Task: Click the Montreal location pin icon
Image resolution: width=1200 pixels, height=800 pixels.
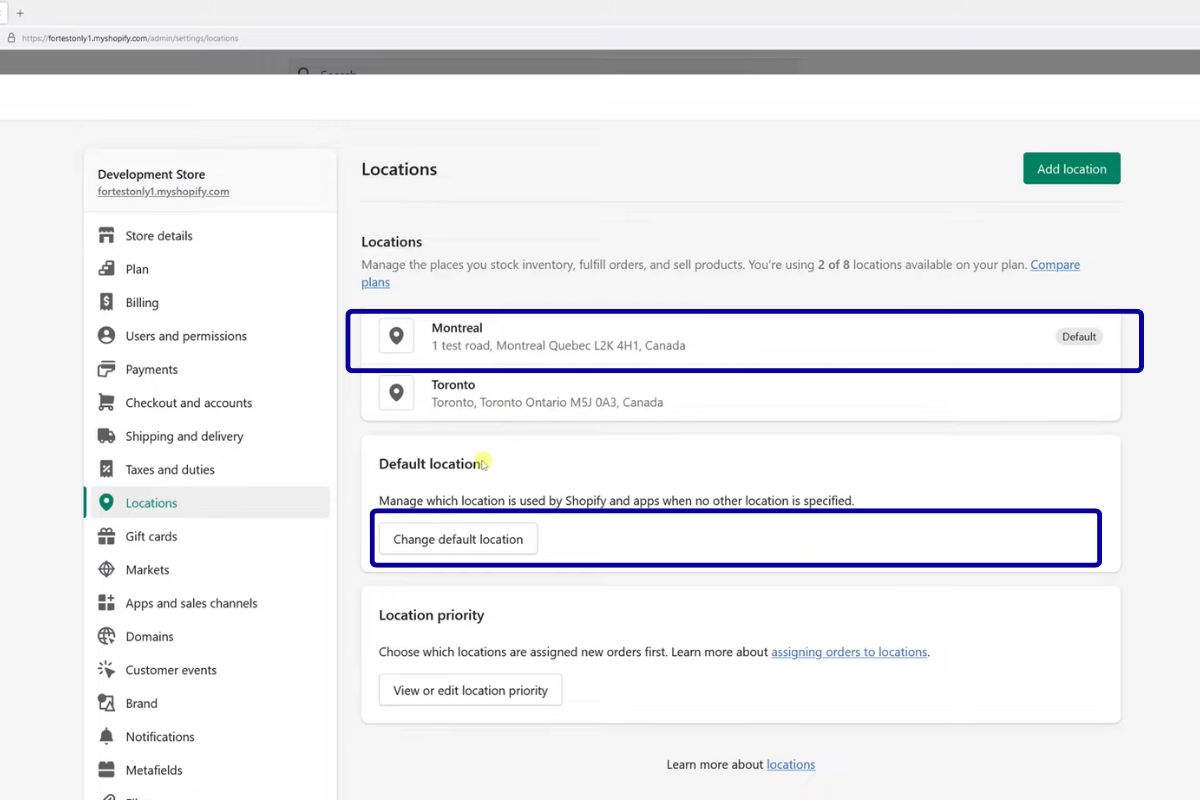Action: click(396, 336)
